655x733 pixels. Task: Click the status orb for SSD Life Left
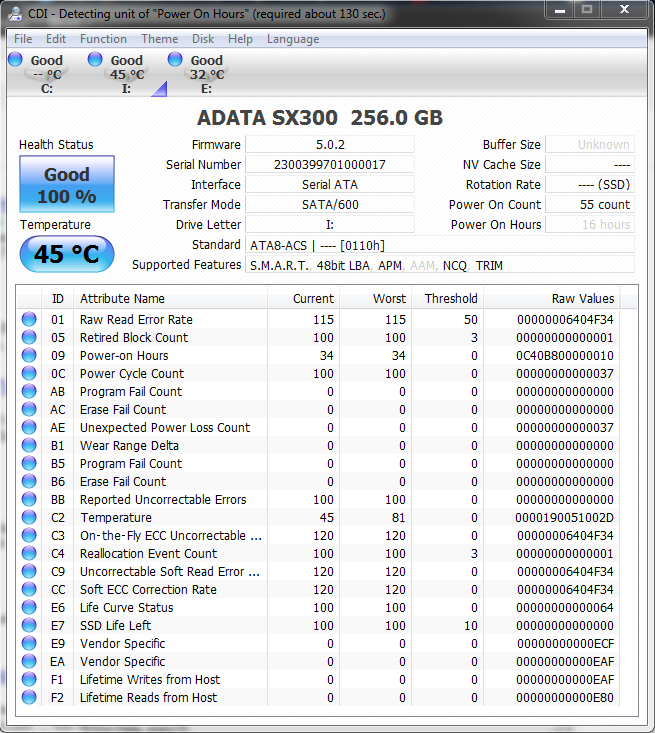coord(29,626)
